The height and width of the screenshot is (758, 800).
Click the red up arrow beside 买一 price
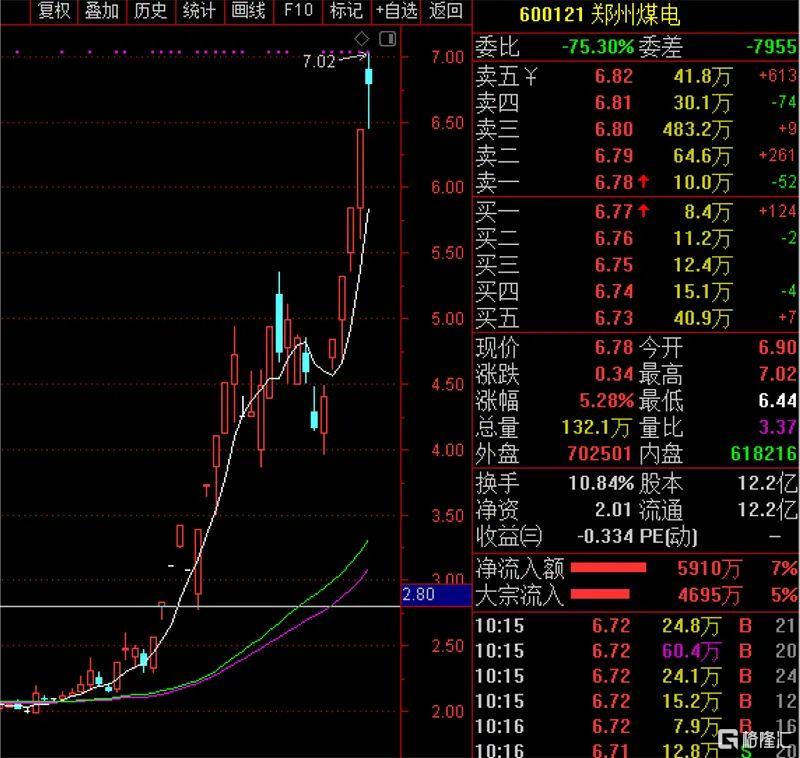pyautogui.click(x=643, y=210)
